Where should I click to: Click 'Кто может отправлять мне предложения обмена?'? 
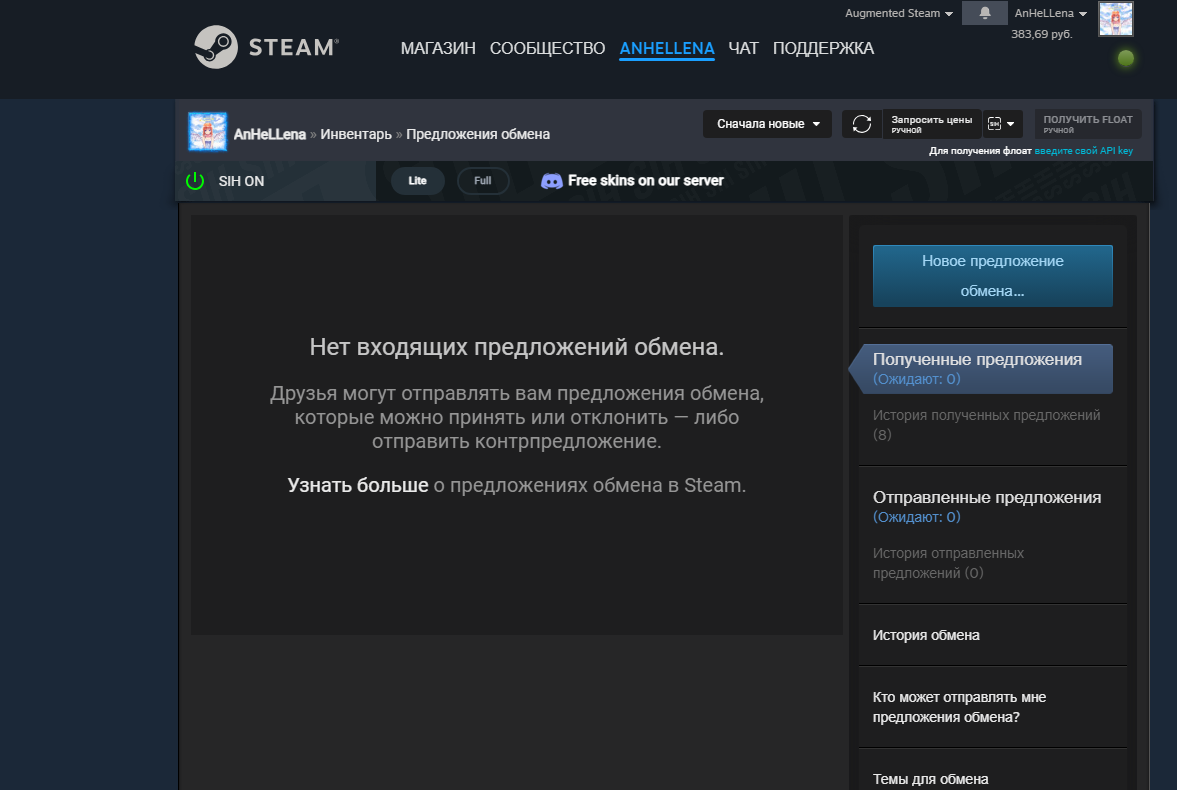[959, 707]
